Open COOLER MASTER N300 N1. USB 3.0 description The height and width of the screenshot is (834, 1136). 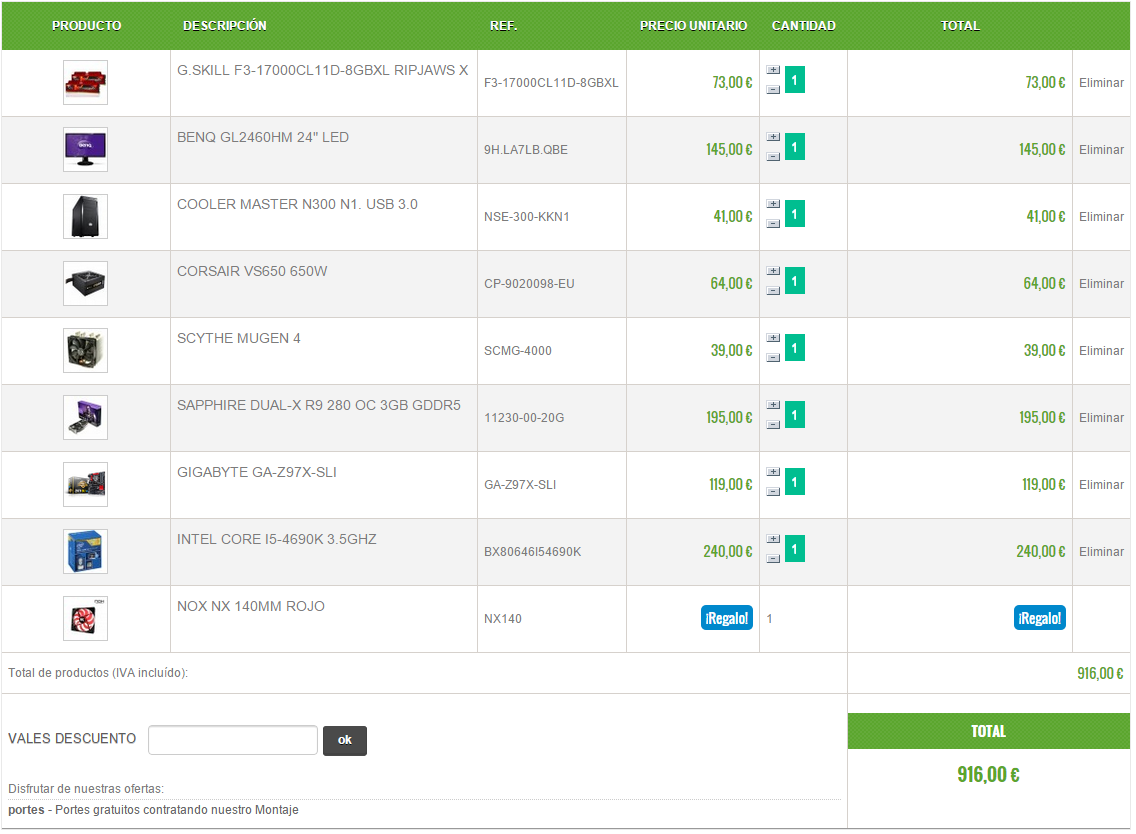pos(297,204)
